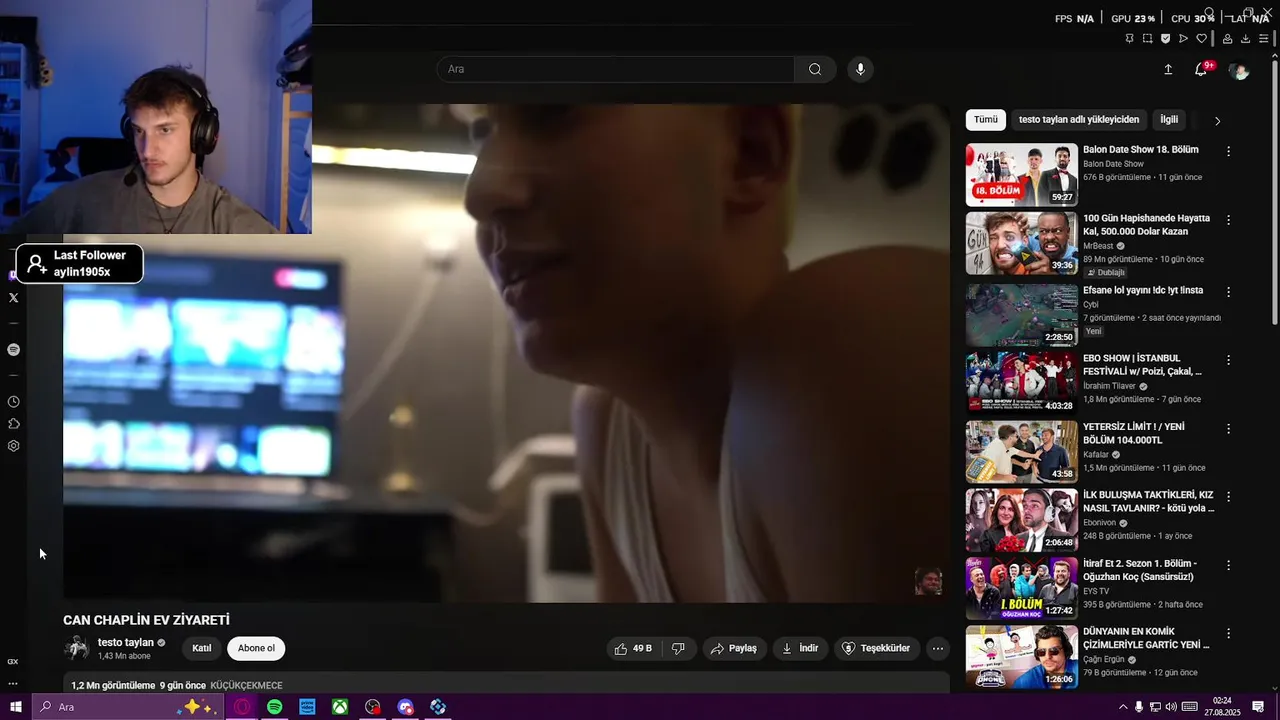
Task: Open EBO SHOW İstanbul Festivali thumbnail
Action: [1021, 381]
